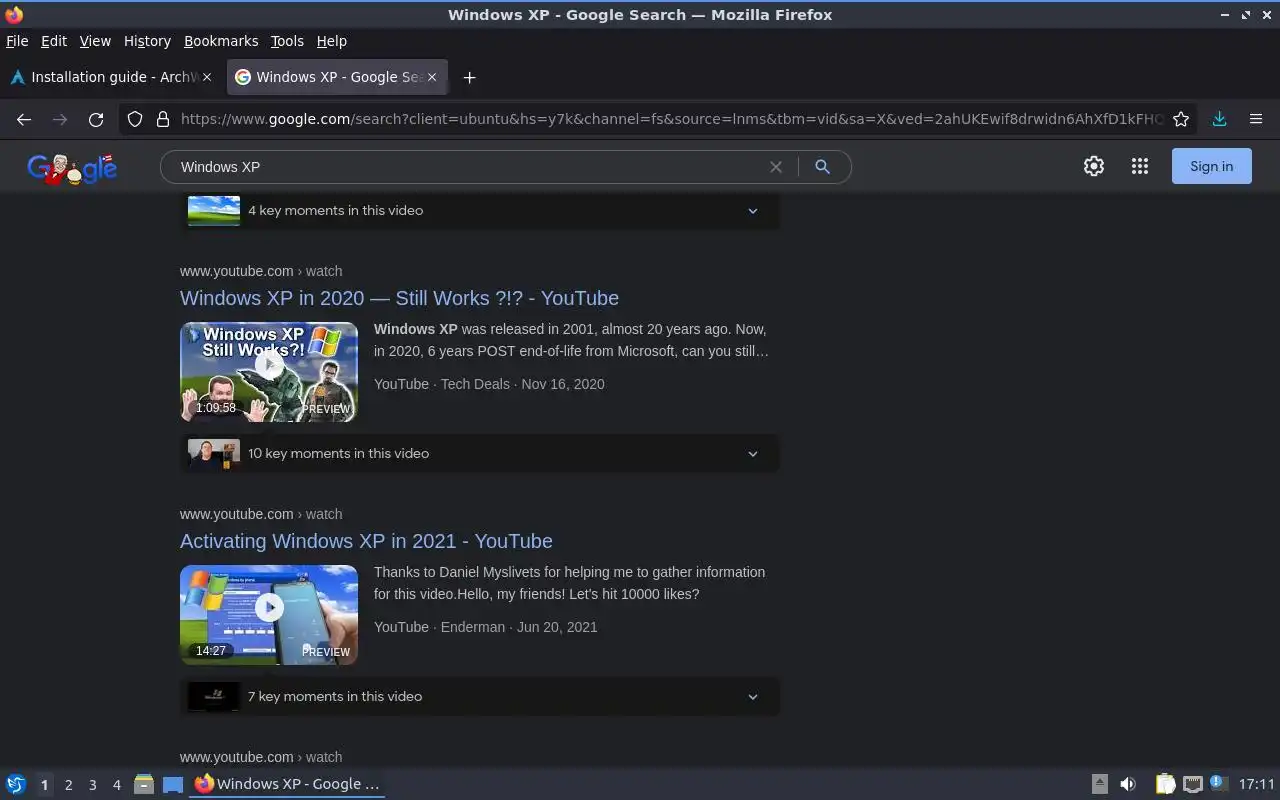This screenshot has width=1280, height=800.
Task: Switch to workspace 4
Action: point(116,785)
